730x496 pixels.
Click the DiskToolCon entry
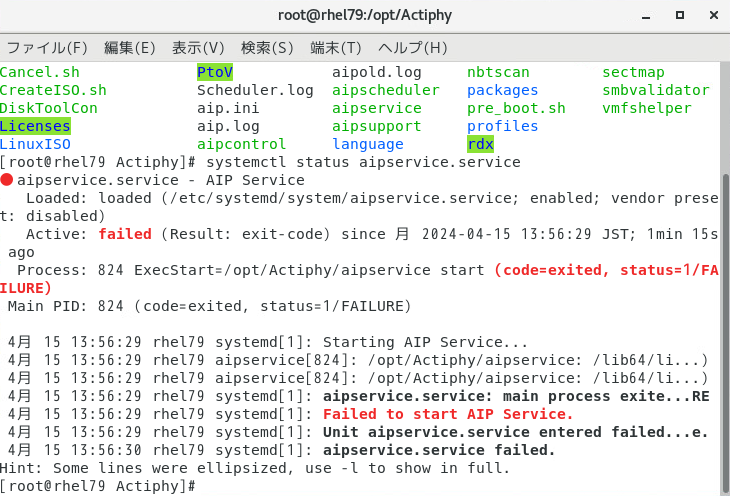tap(48, 108)
